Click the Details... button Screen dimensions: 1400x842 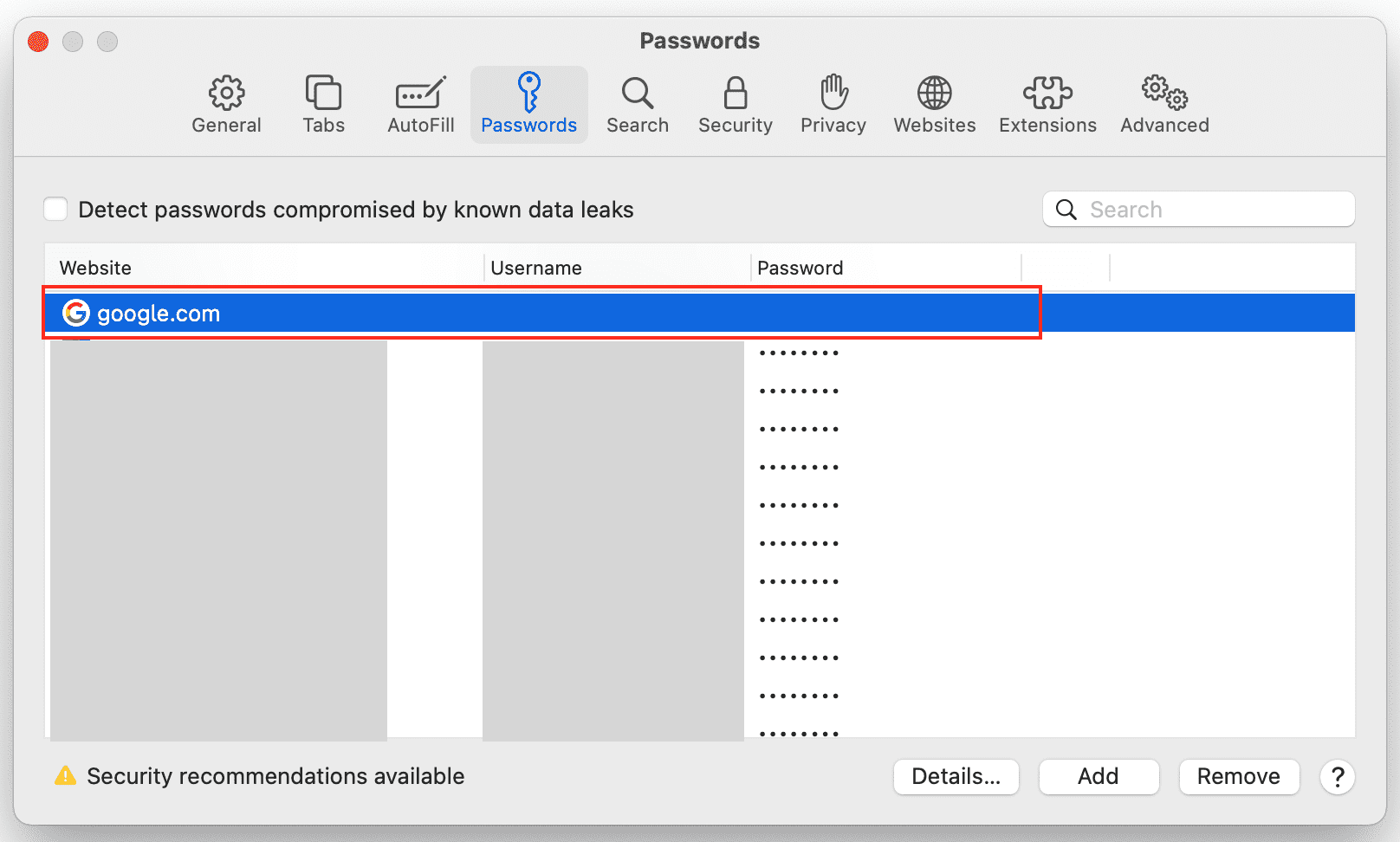coord(956,777)
